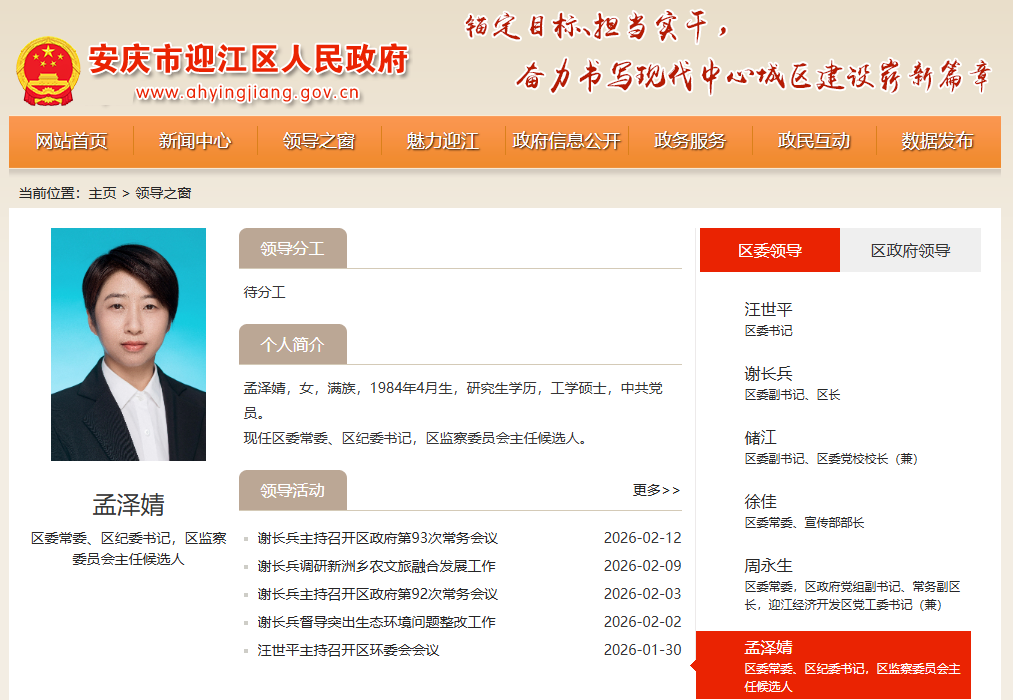Click title 区委副书记、区长 under 谢长兵

point(792,395)
